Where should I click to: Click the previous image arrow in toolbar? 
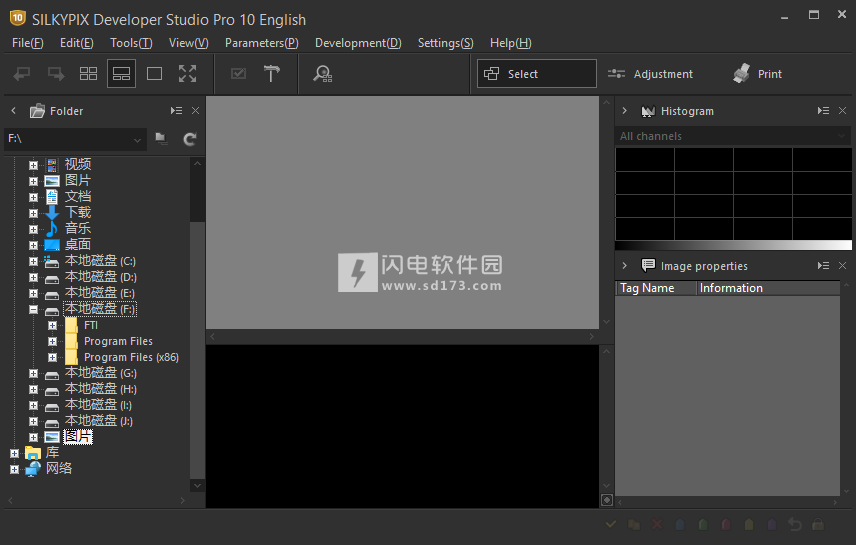22,73
